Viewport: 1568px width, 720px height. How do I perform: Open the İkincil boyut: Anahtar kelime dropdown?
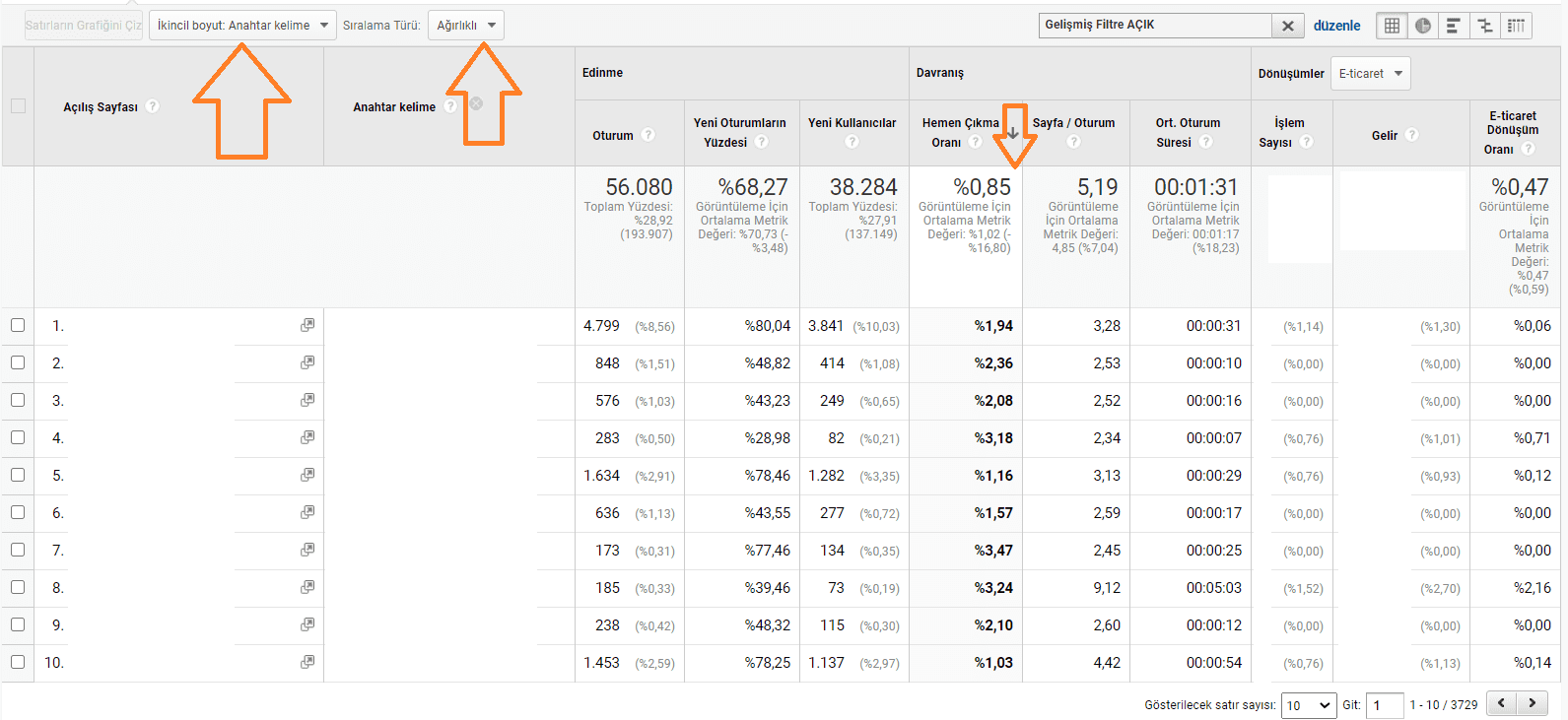click(242, 26)
